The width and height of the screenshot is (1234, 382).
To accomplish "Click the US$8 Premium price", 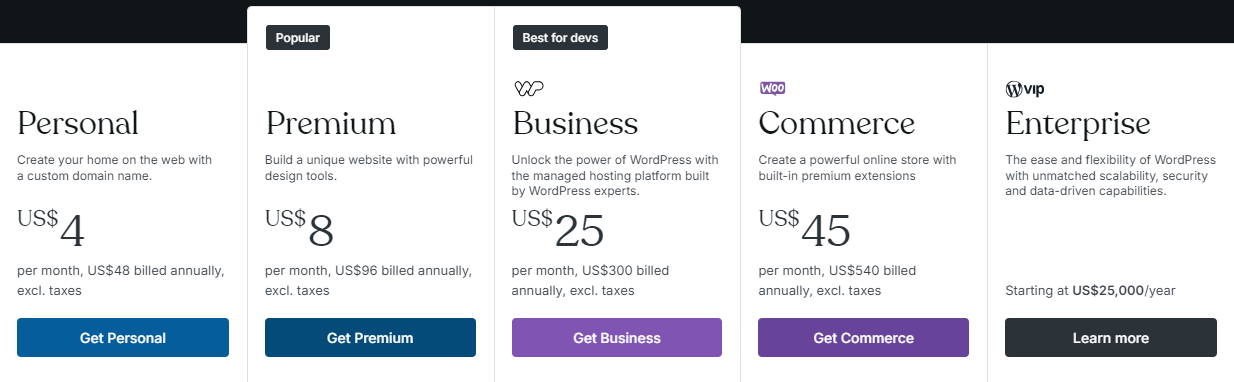I will 299,229.
